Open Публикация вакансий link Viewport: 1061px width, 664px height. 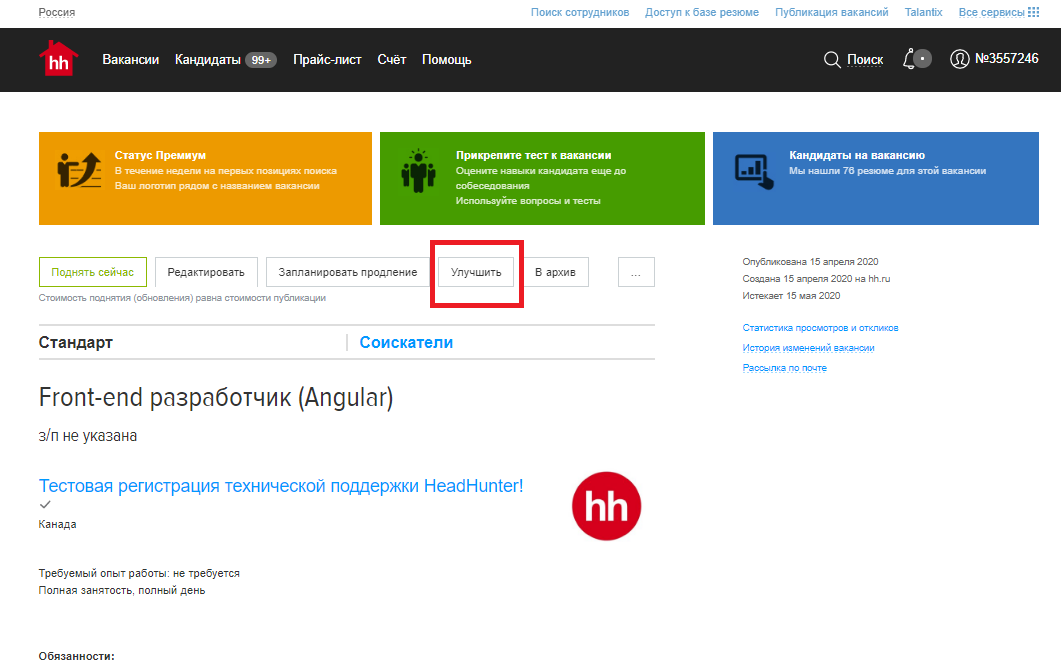click(x=832, y=12)
